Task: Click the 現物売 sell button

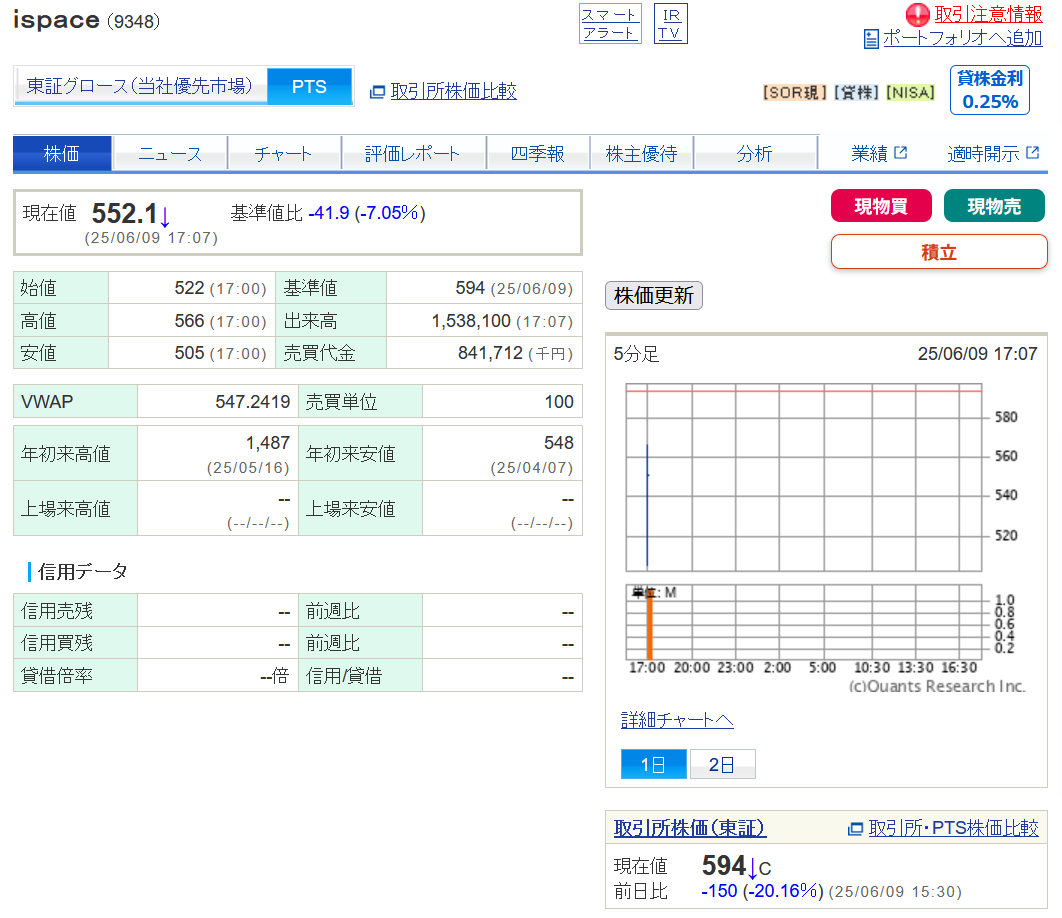Action: coord(994,206)
